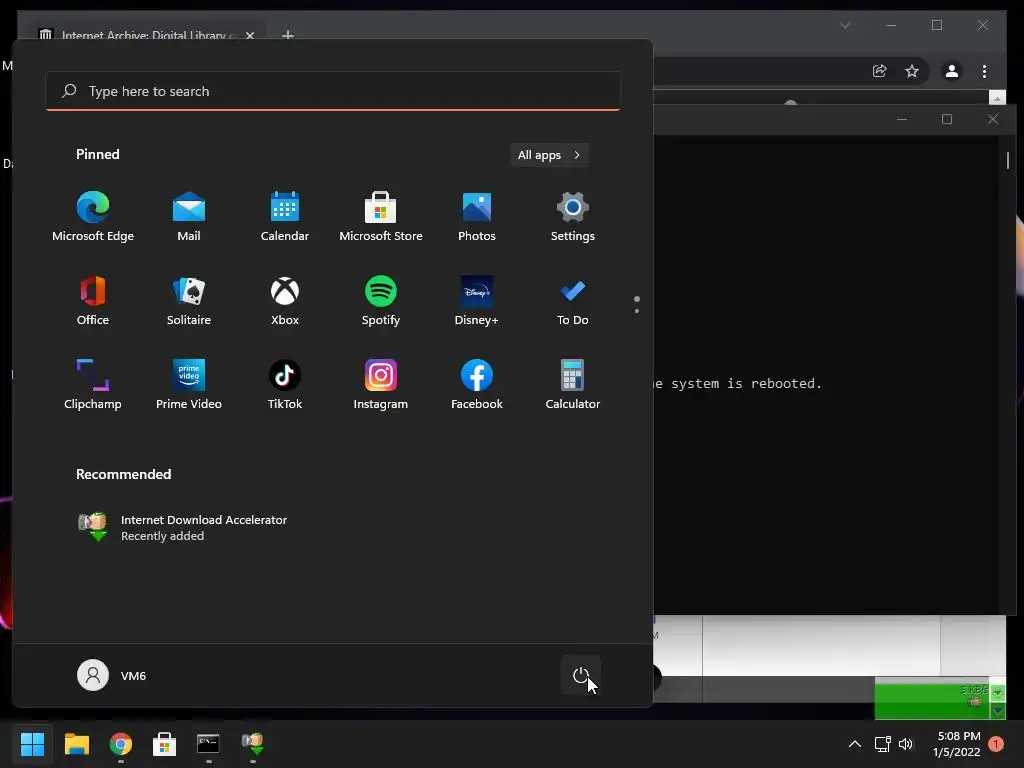Open Microsoft Edge from pinned apps
Viewport: 1024px width, 768px height.
point(93,217)
